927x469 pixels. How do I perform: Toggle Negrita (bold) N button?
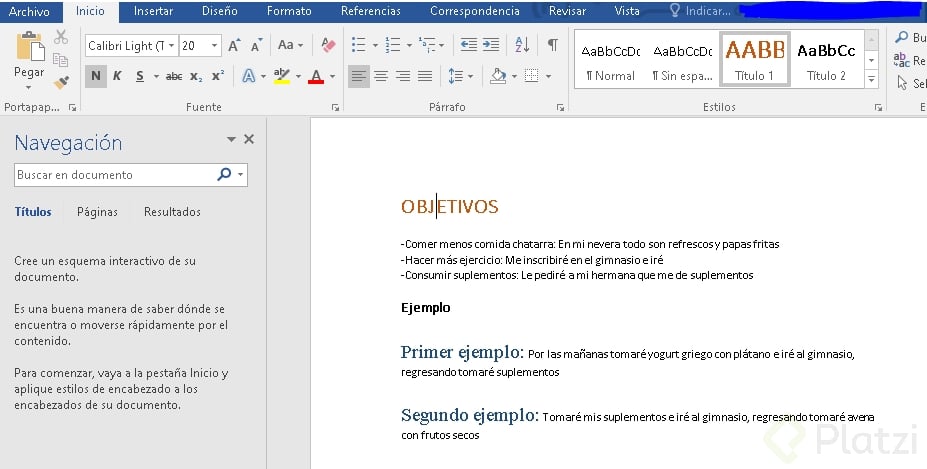pyautogui.click(x=96, y=76)
